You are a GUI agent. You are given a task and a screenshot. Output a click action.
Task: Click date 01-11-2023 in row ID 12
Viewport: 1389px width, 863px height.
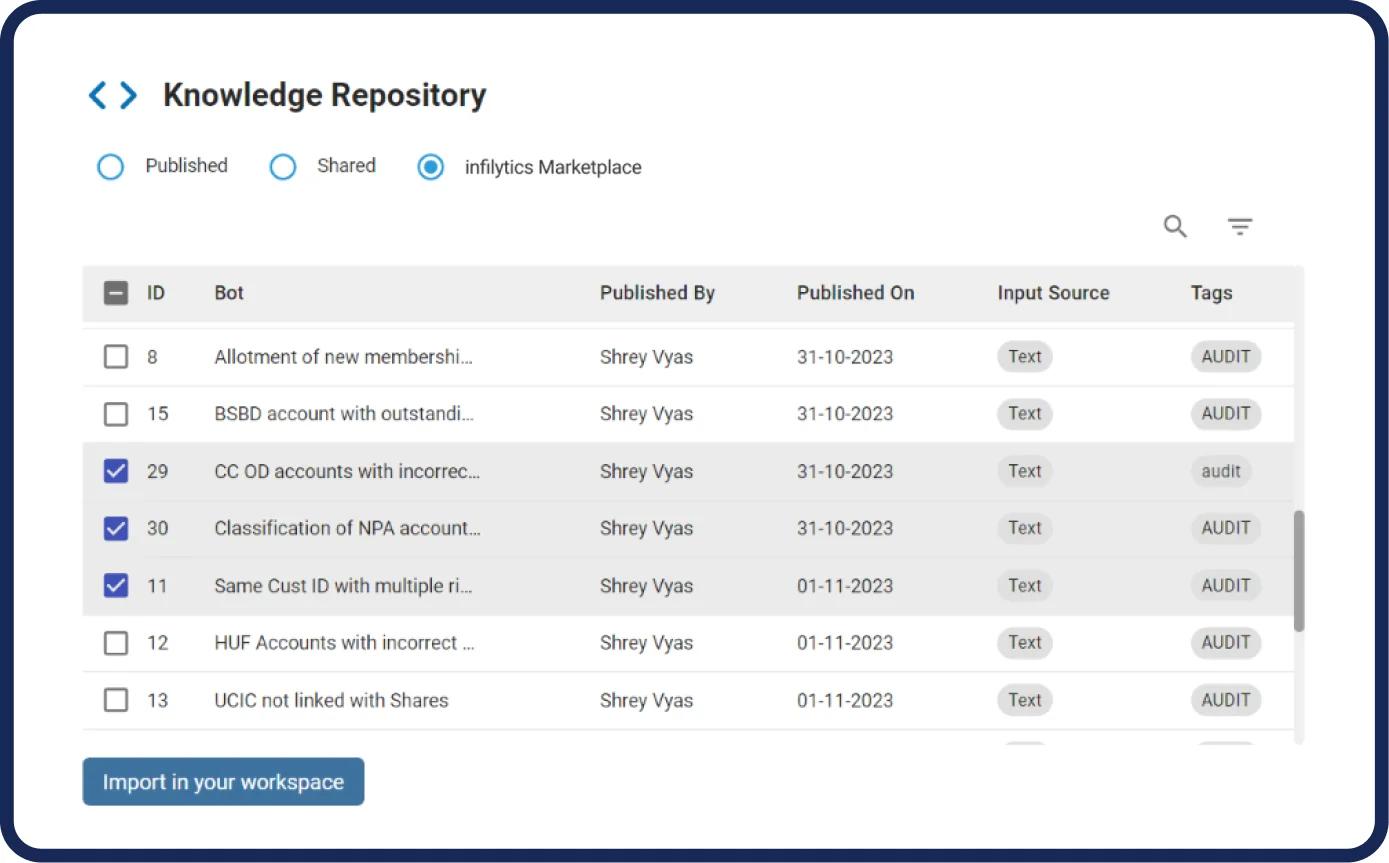[x=845, y=643]
